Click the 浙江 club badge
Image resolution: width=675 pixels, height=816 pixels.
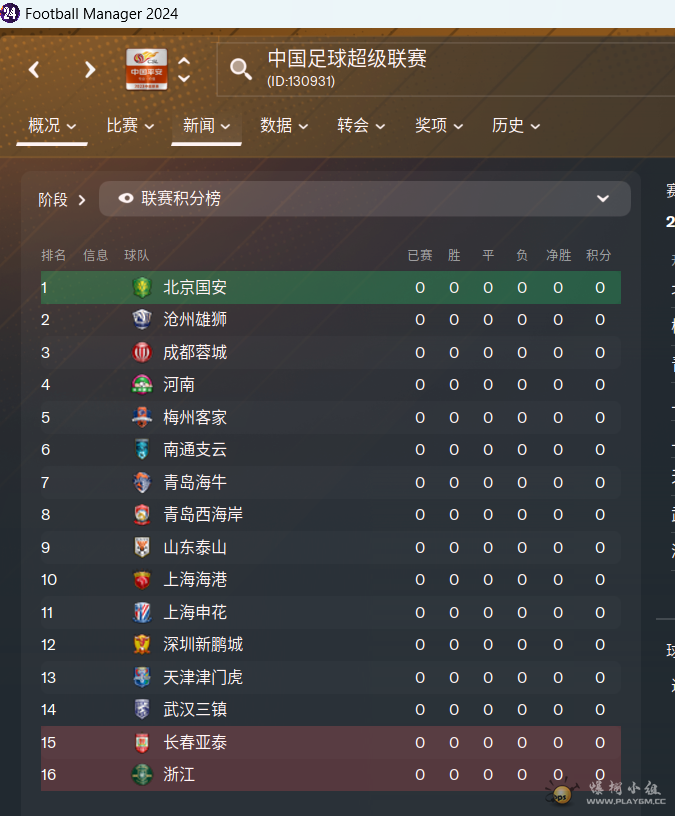pos(141,774)
